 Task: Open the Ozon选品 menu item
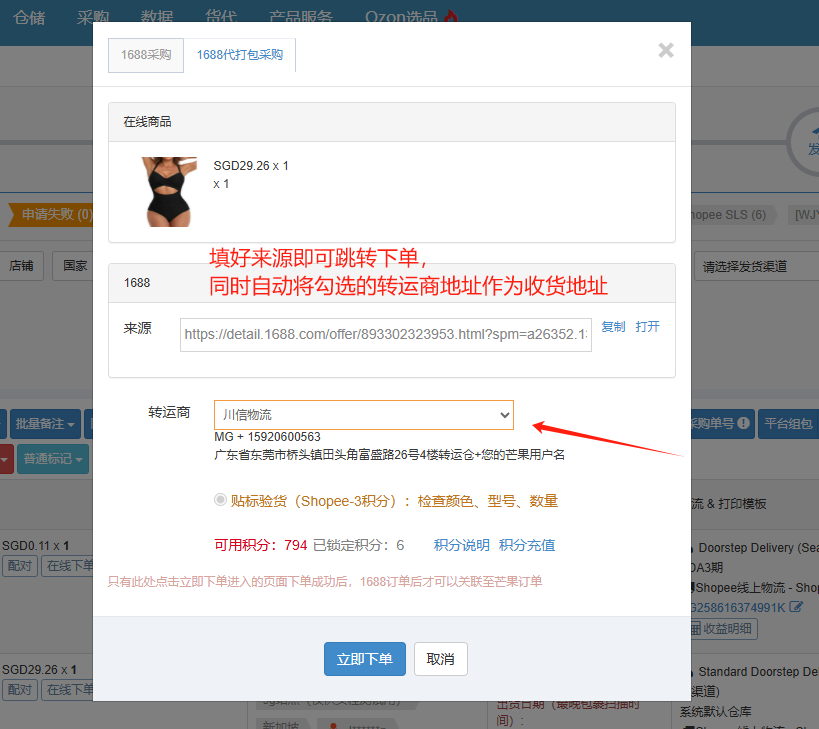tap(401, 16)
